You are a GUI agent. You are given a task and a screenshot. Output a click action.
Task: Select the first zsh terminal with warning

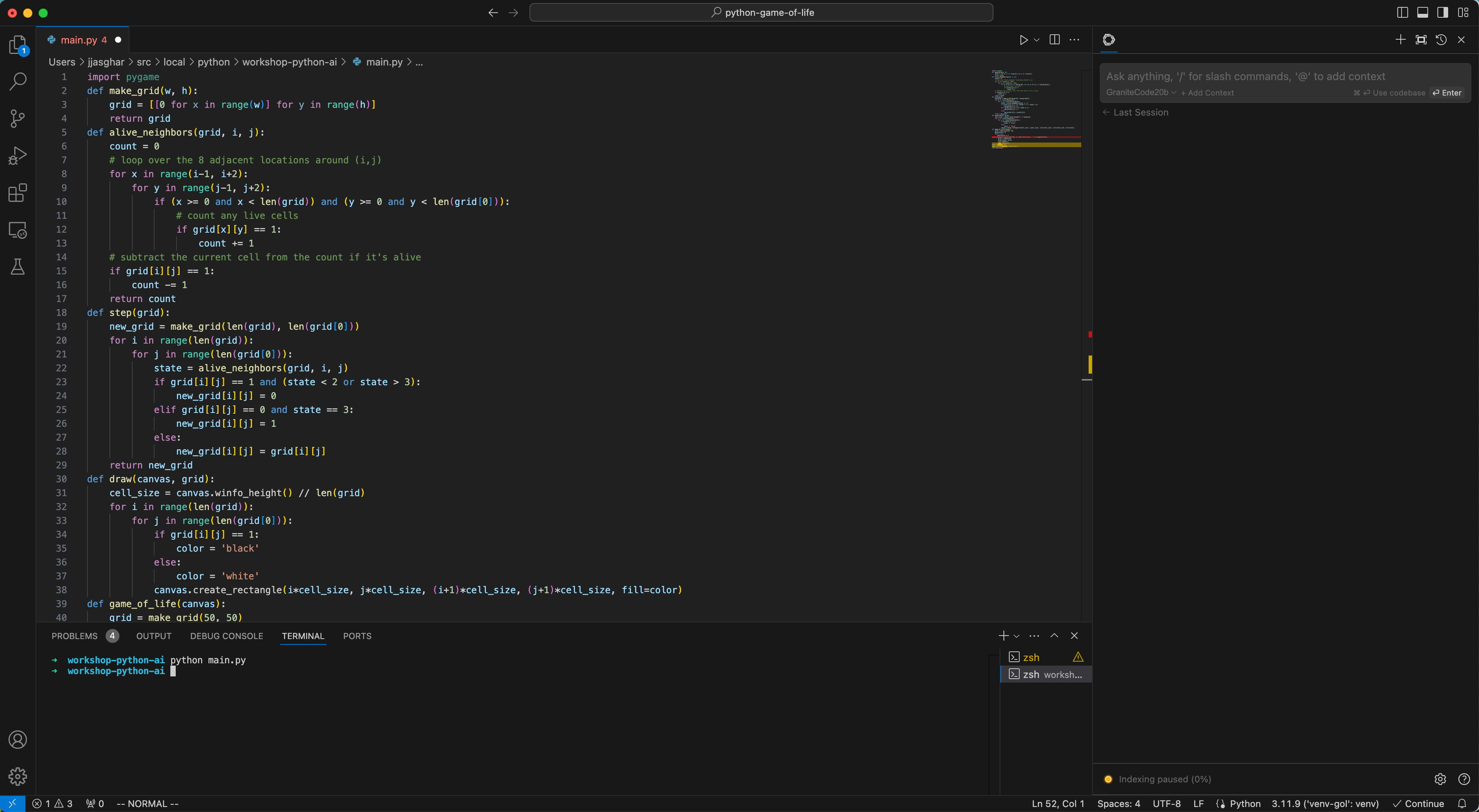click(x=1045, y=657)
